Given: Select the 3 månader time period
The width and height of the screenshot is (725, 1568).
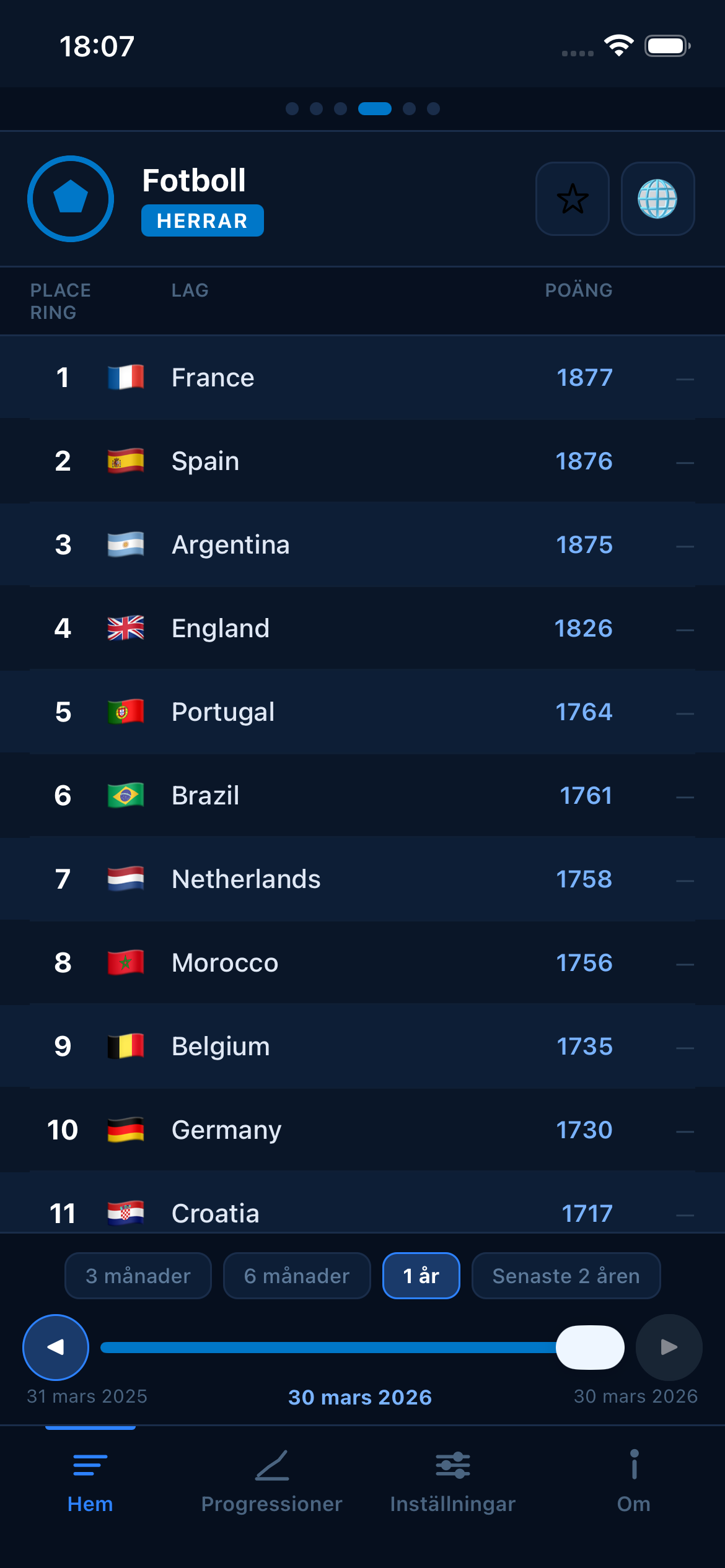Looking at the screenshot, I should point(138,1276).
